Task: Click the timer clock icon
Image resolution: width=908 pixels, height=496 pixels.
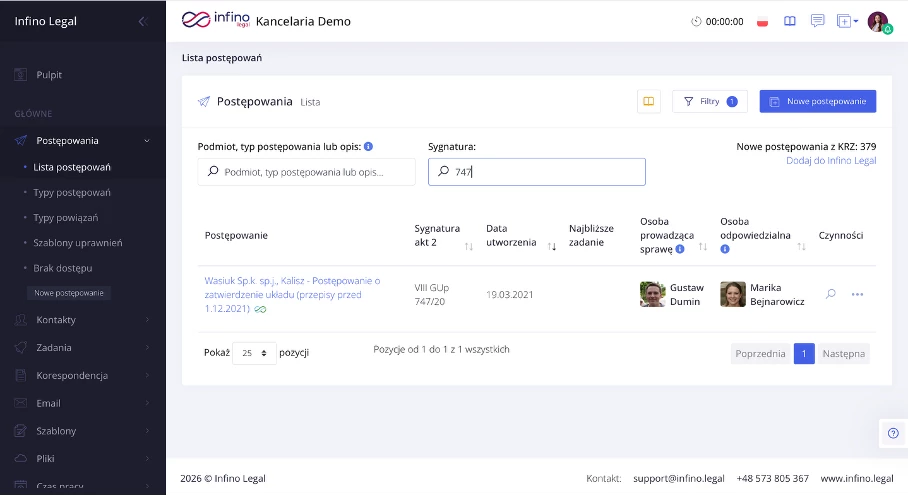Action: pyautogui.click(x=697, y=21)
